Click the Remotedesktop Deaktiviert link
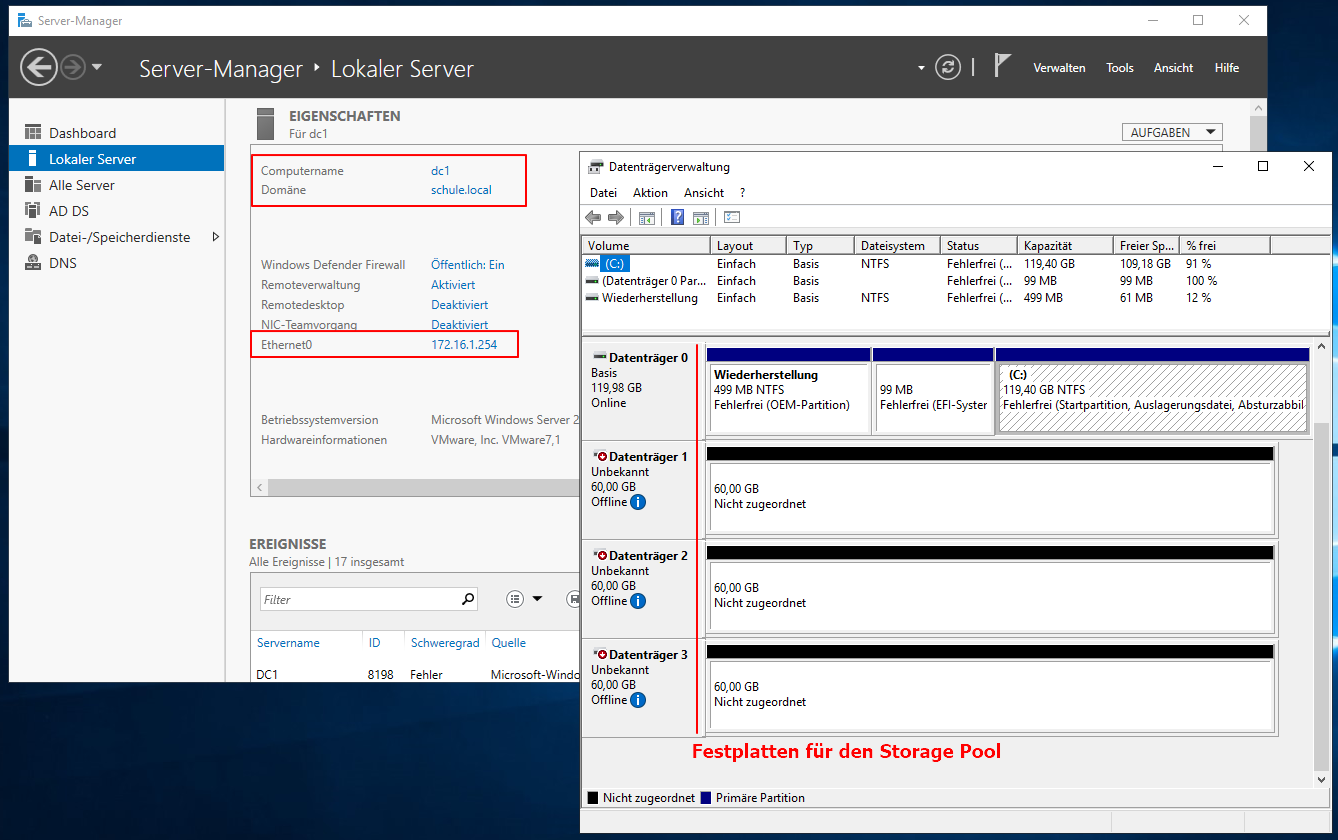Screen dimensions: 1338x840 459,304
